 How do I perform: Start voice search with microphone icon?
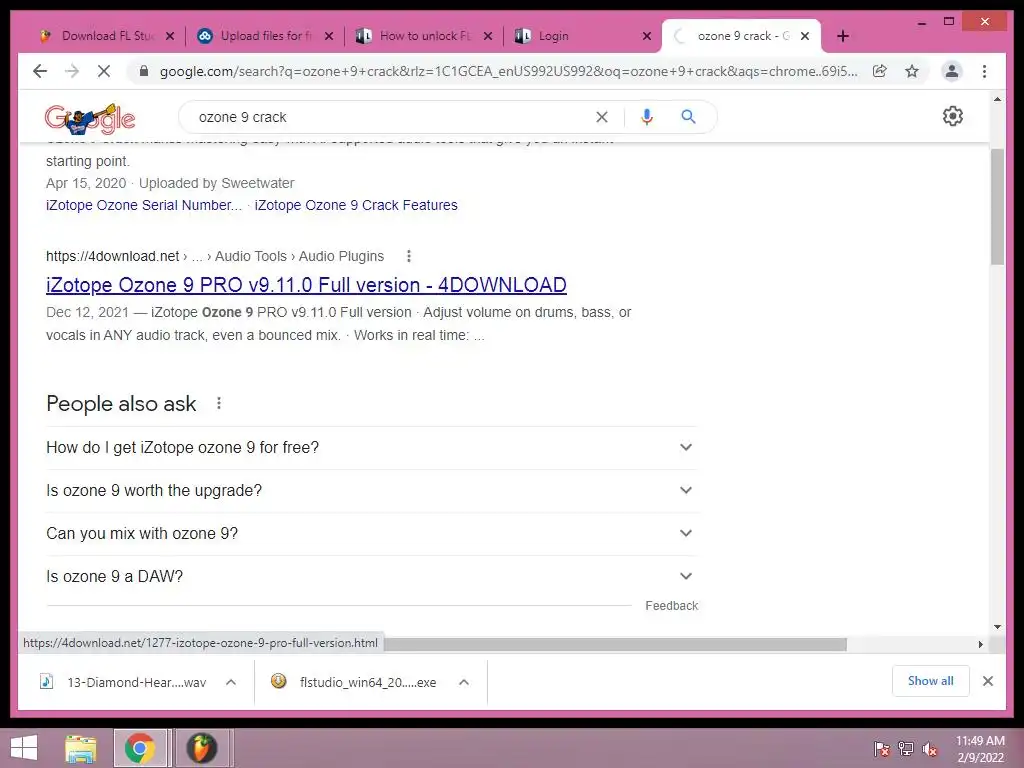click(x=647, y=117)
